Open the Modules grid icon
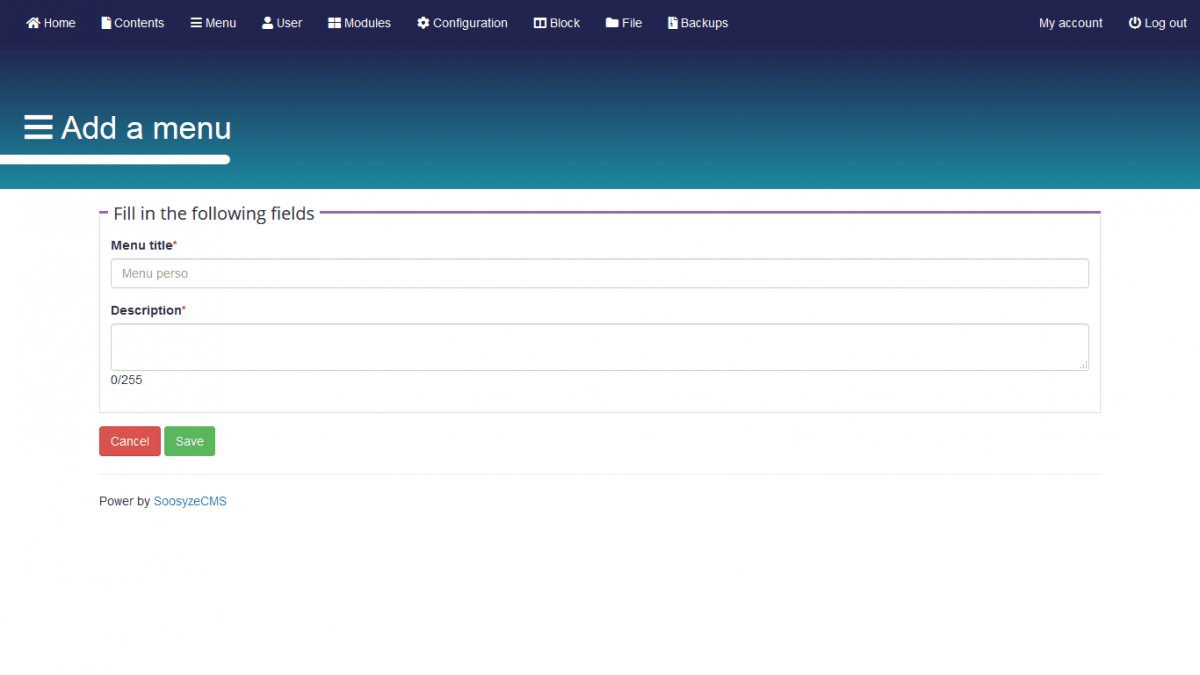 click(334, 23)
